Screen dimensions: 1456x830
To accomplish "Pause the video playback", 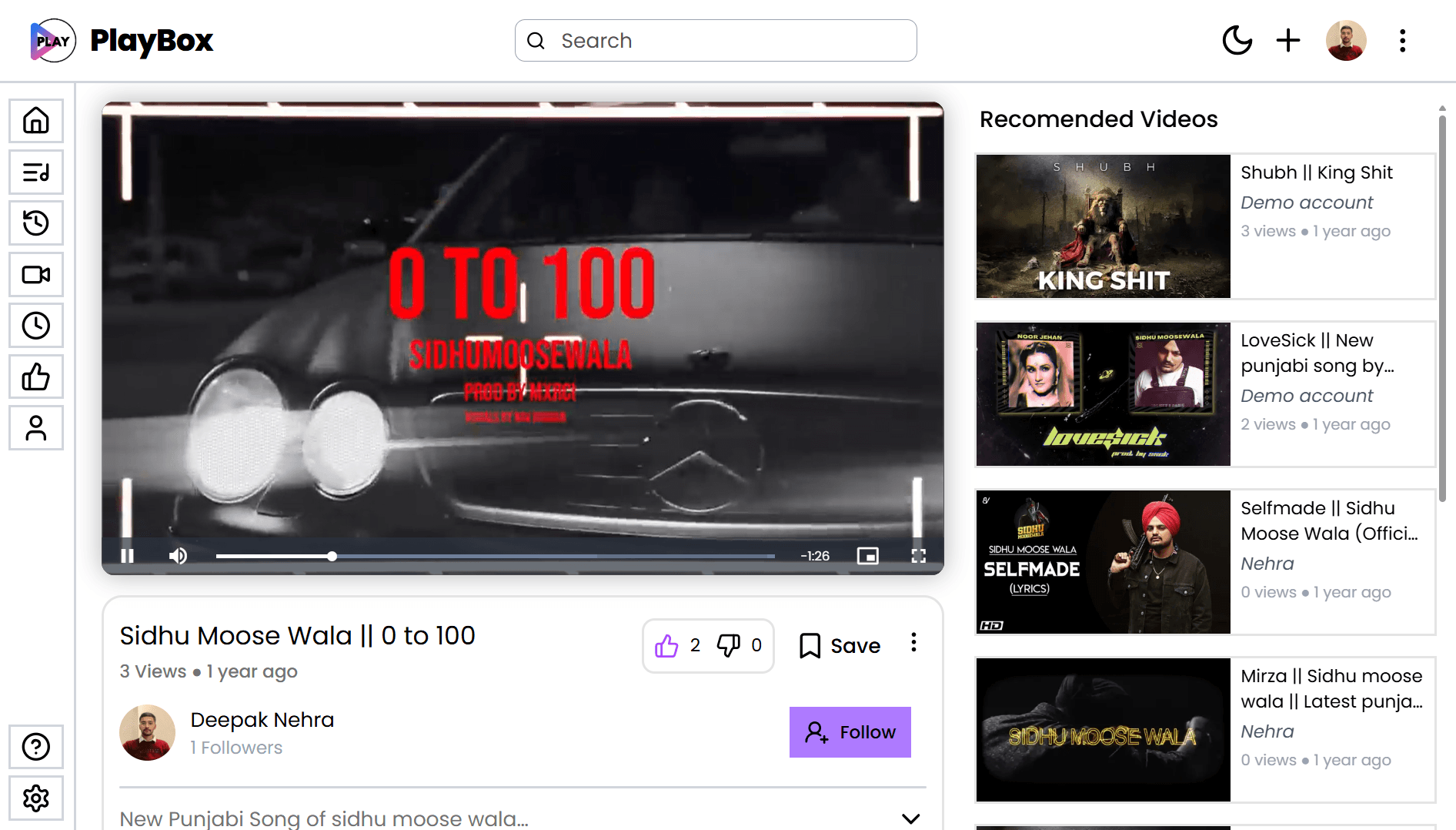I will [128, 556].
